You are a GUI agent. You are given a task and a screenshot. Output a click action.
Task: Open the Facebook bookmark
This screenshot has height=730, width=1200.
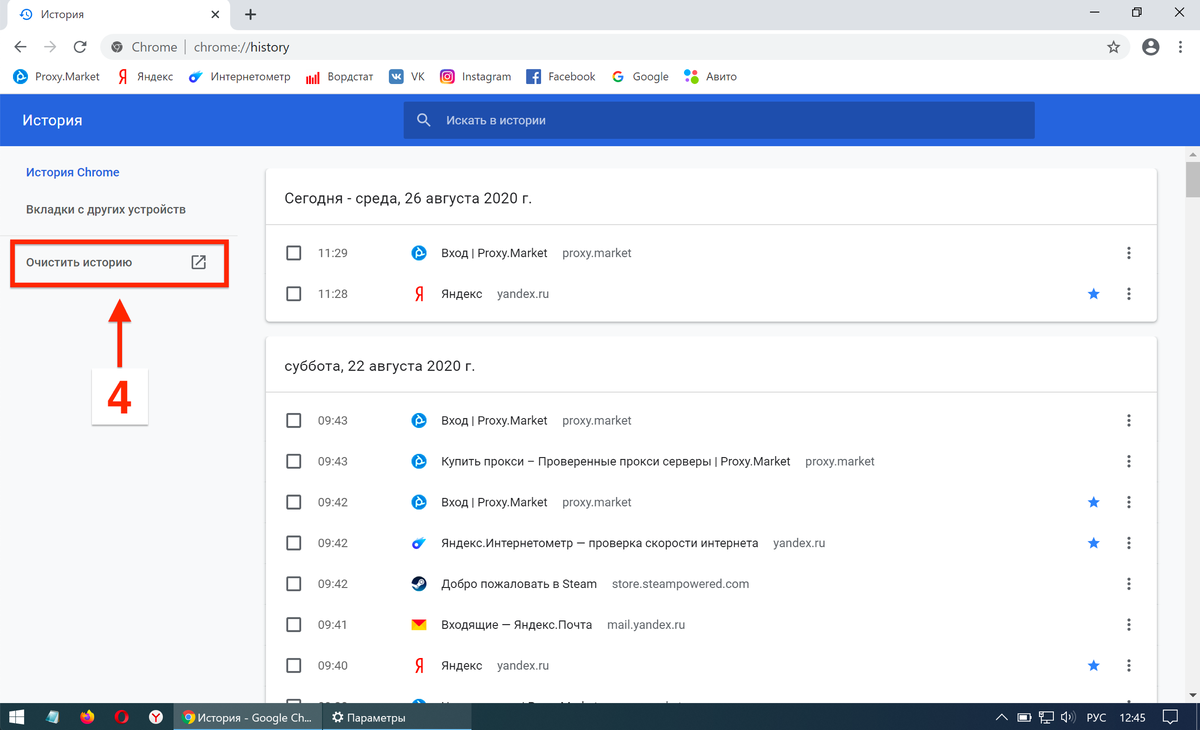(561, 76)
